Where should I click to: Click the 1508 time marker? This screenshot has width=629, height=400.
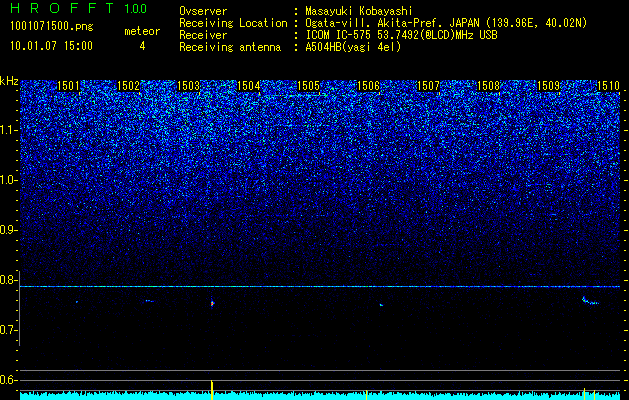[x=489, y=86]
